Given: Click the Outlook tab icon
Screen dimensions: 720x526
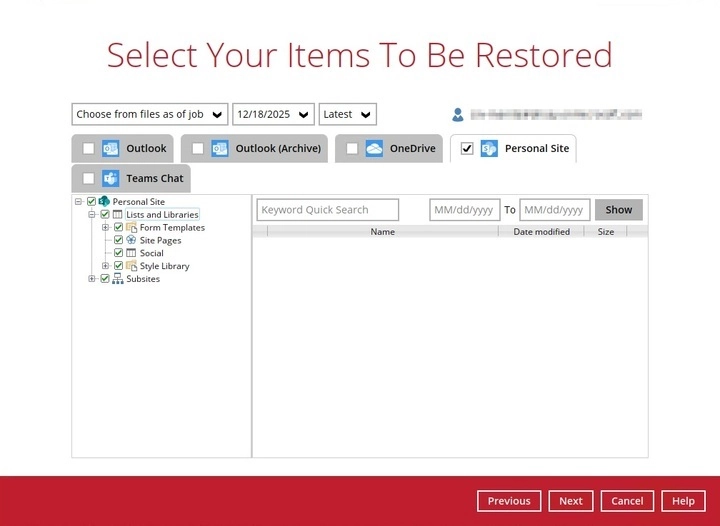Looking at the screenshot, I should tap(110, 149).
